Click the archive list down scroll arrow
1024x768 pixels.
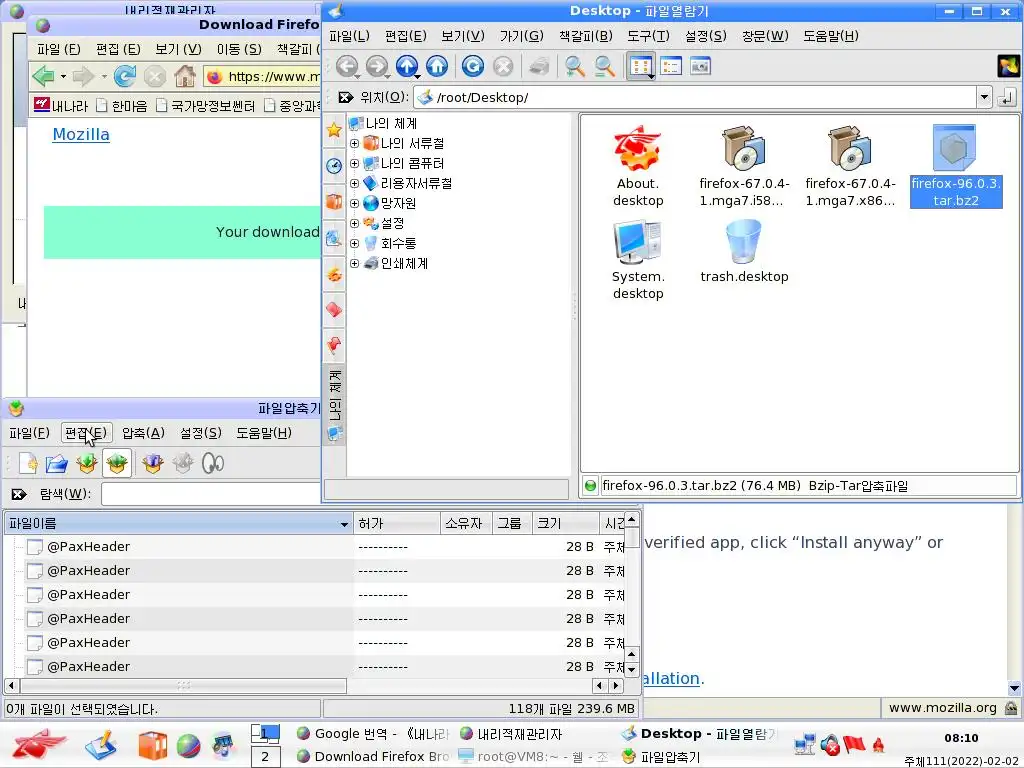(631, 669)
